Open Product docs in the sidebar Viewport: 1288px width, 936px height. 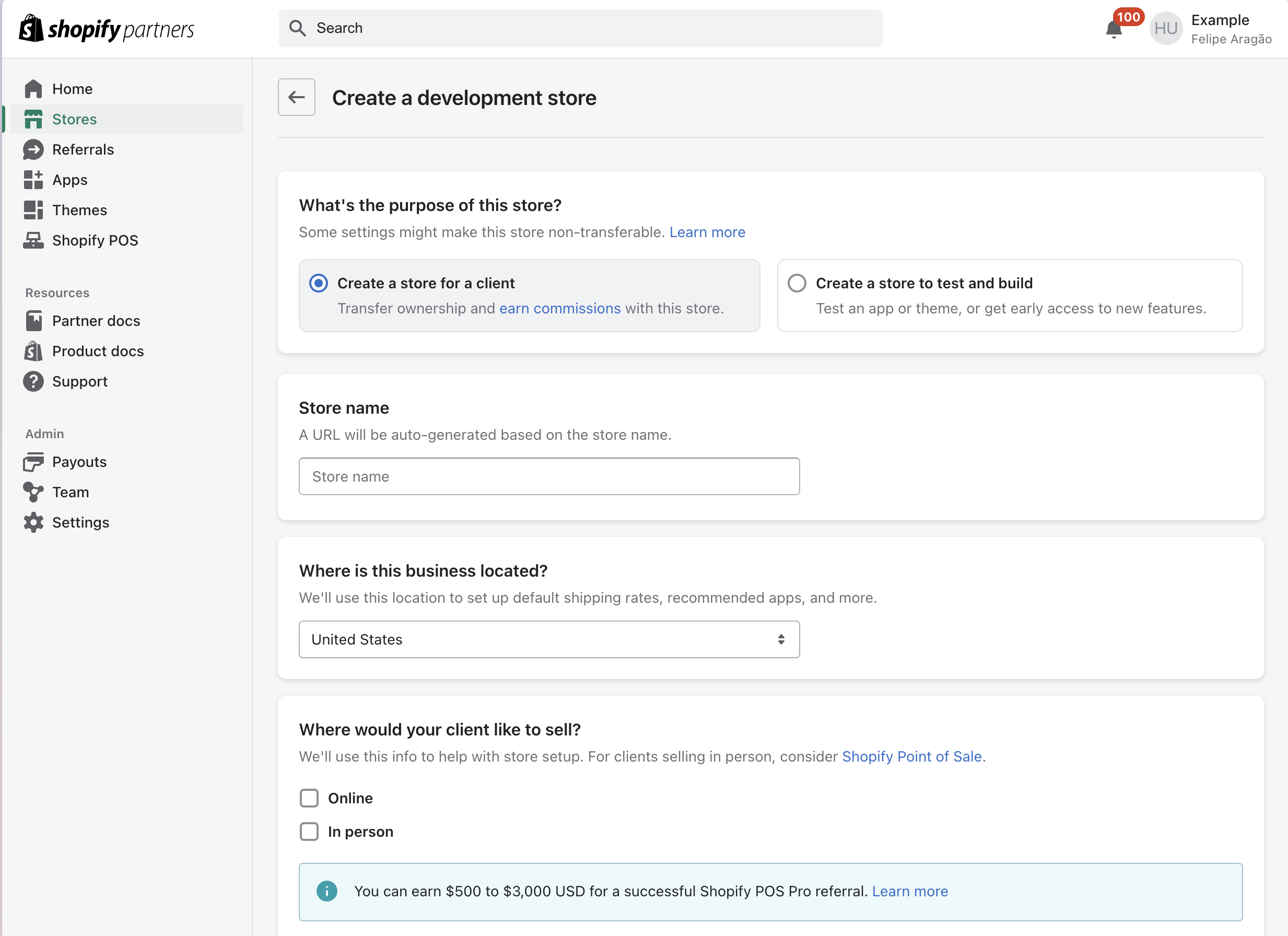coord(126,351)
